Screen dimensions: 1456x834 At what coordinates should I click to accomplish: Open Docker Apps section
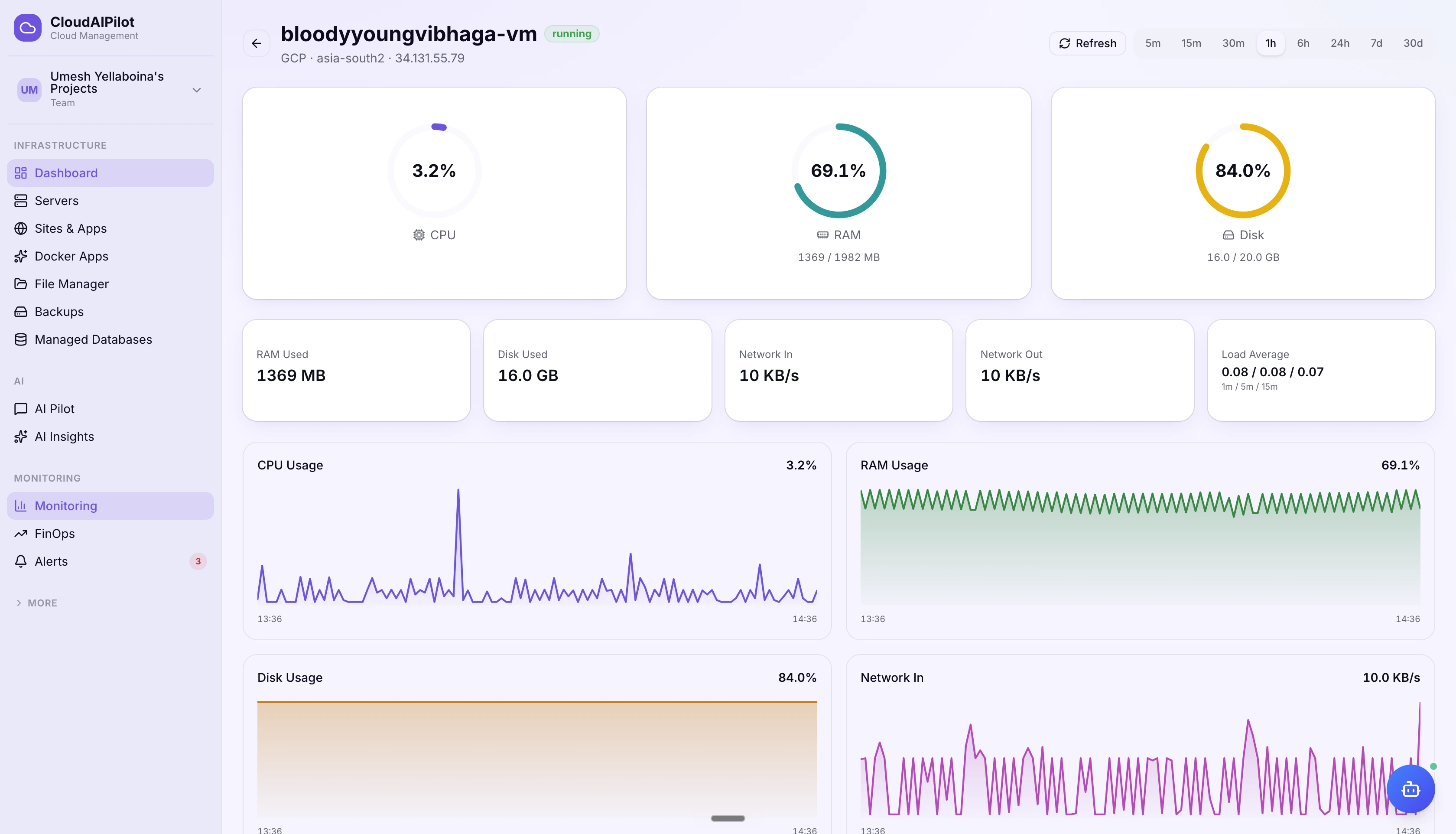pyautogui.click(x=110, y=256)
